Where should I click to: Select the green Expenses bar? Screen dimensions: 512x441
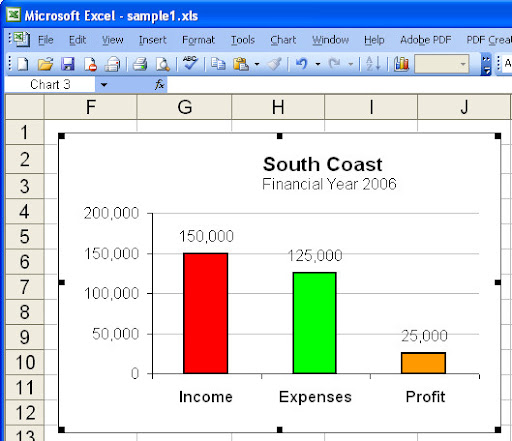(x=315, y=323)
